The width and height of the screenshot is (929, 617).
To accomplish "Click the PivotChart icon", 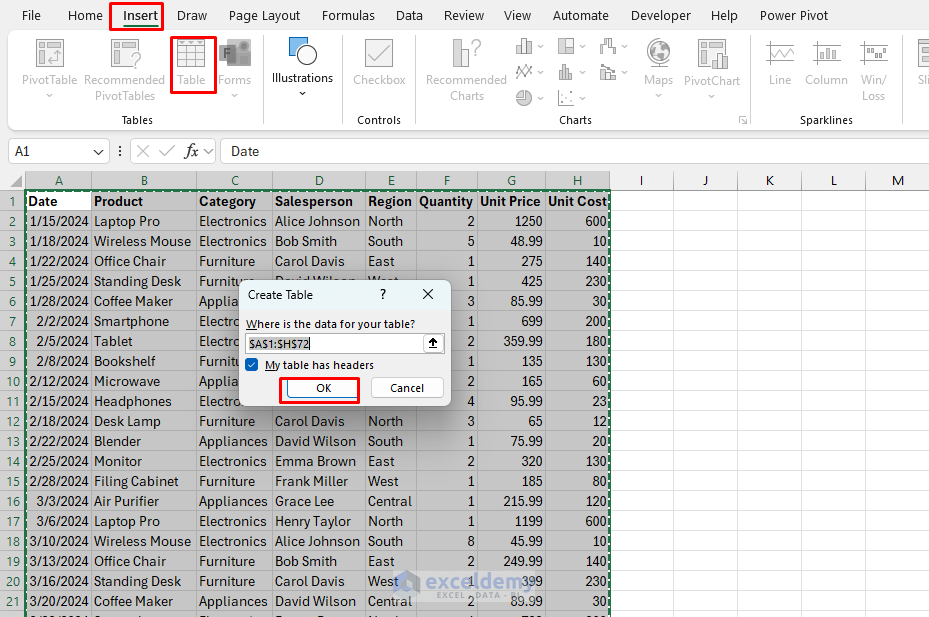I will pos(712,54).
